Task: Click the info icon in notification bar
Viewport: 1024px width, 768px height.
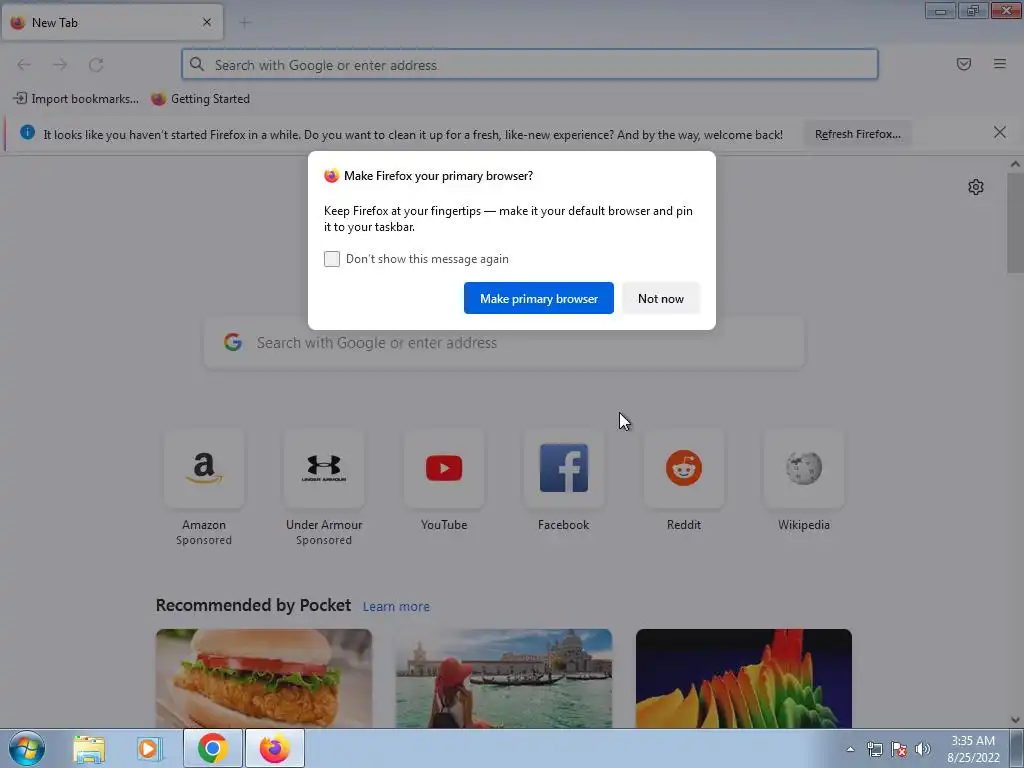Action: click(27, 133)
